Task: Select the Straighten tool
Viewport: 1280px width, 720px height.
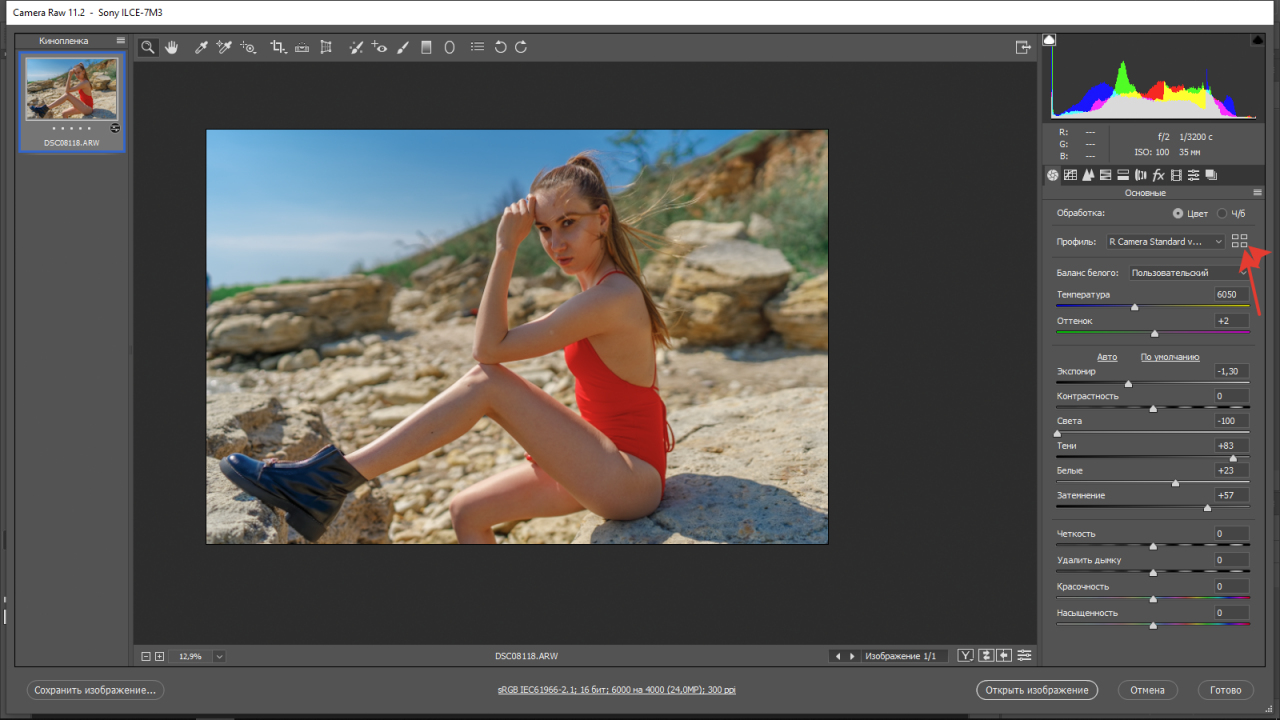Action: click(x=302, y=47)
